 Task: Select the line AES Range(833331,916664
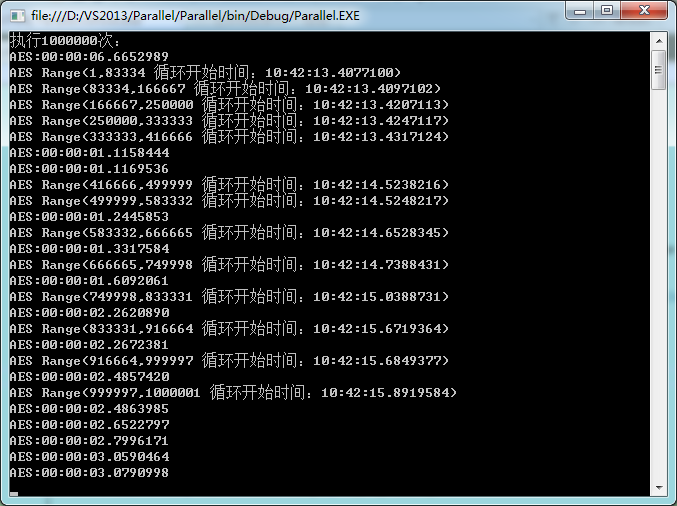point(229,329)
